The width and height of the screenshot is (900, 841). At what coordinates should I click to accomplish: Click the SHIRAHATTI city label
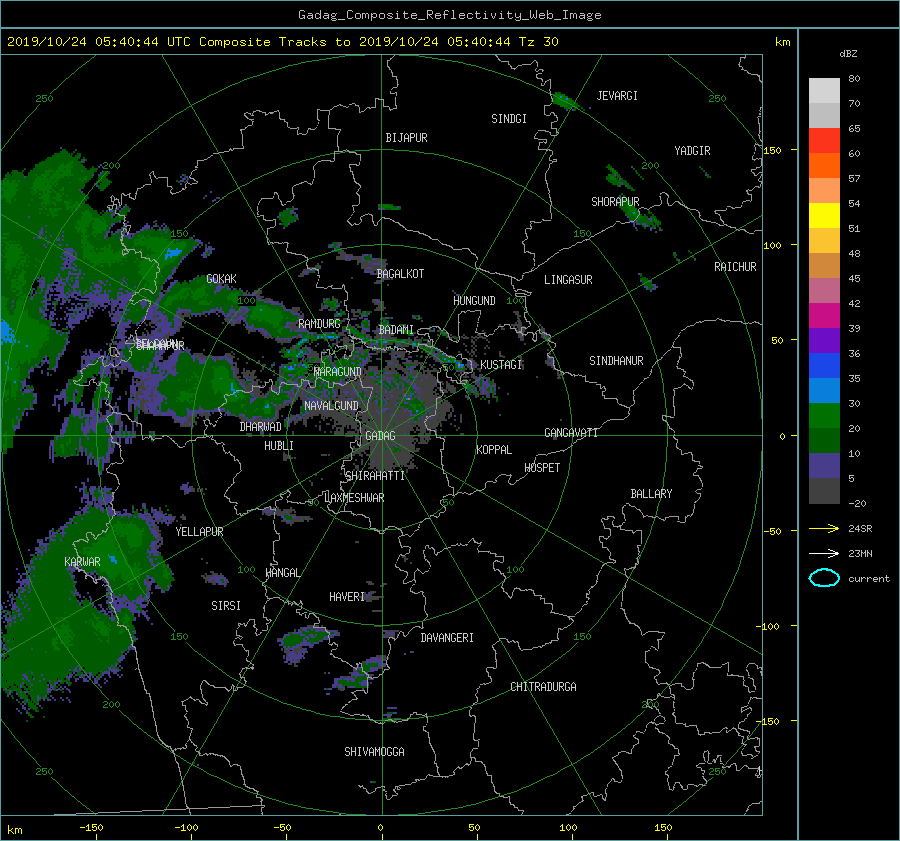pos(375,476)
